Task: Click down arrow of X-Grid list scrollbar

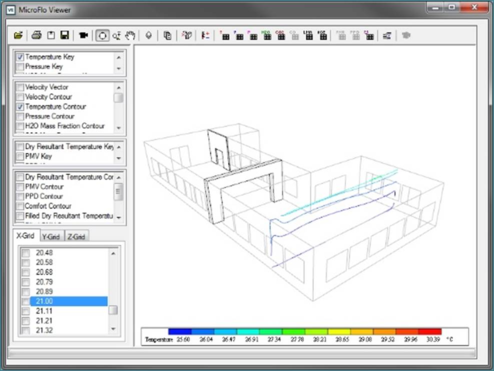Action: click(x=113, y=329)
